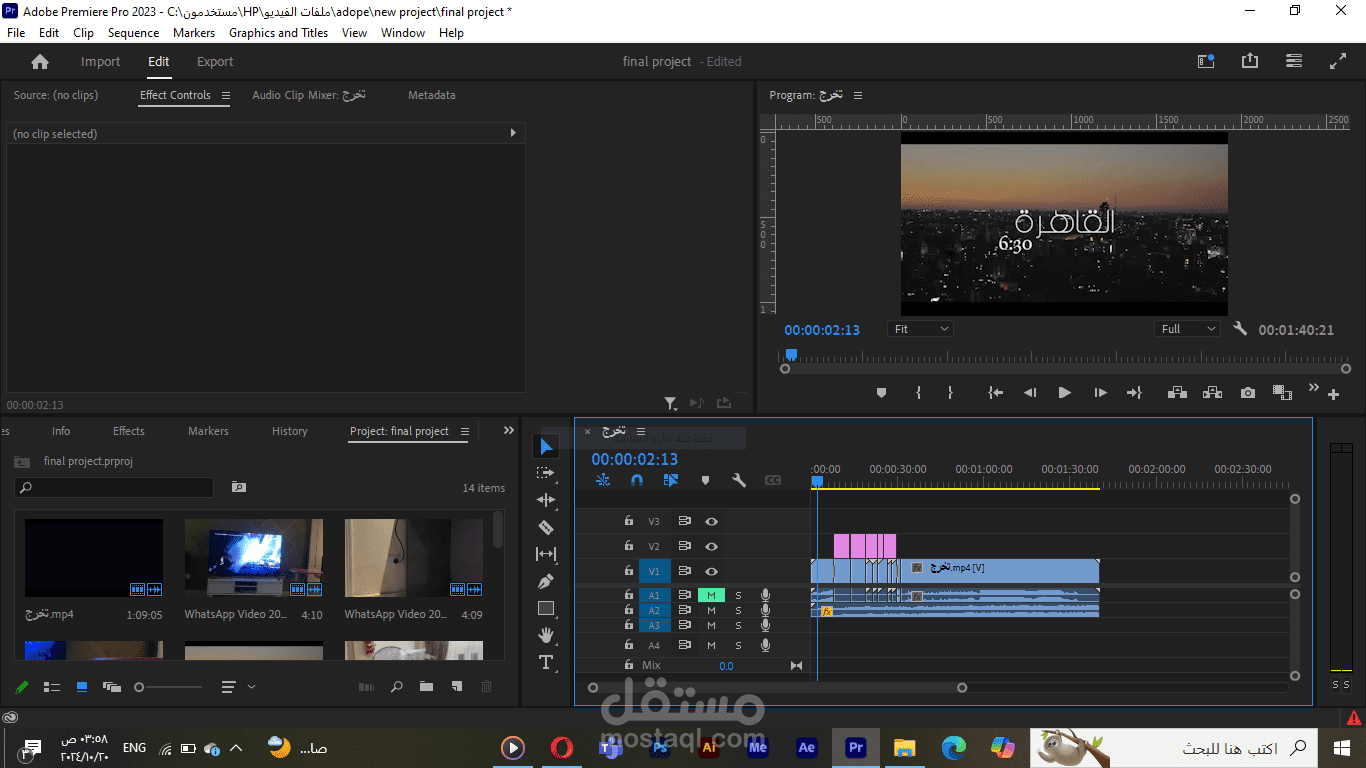Mark Out point in Program monitor
The height and width of the screenshot is (768, 1366).
(950, 393)
